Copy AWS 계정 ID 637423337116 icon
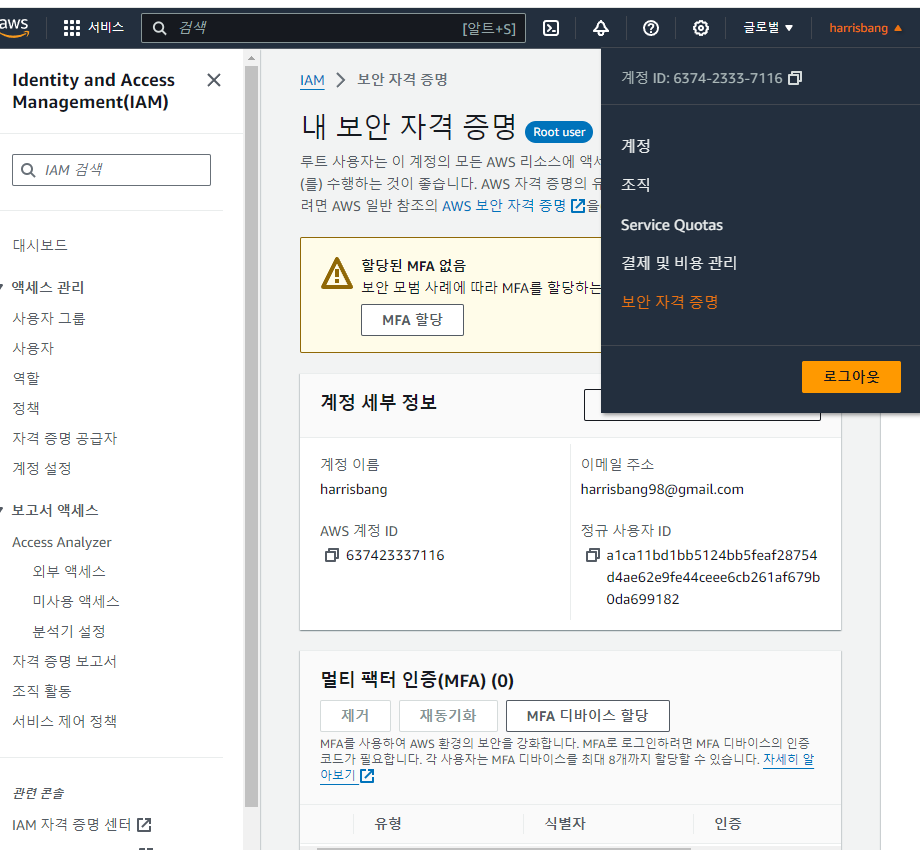This screenshot has height=850, width=920. (x=332, y=555)
